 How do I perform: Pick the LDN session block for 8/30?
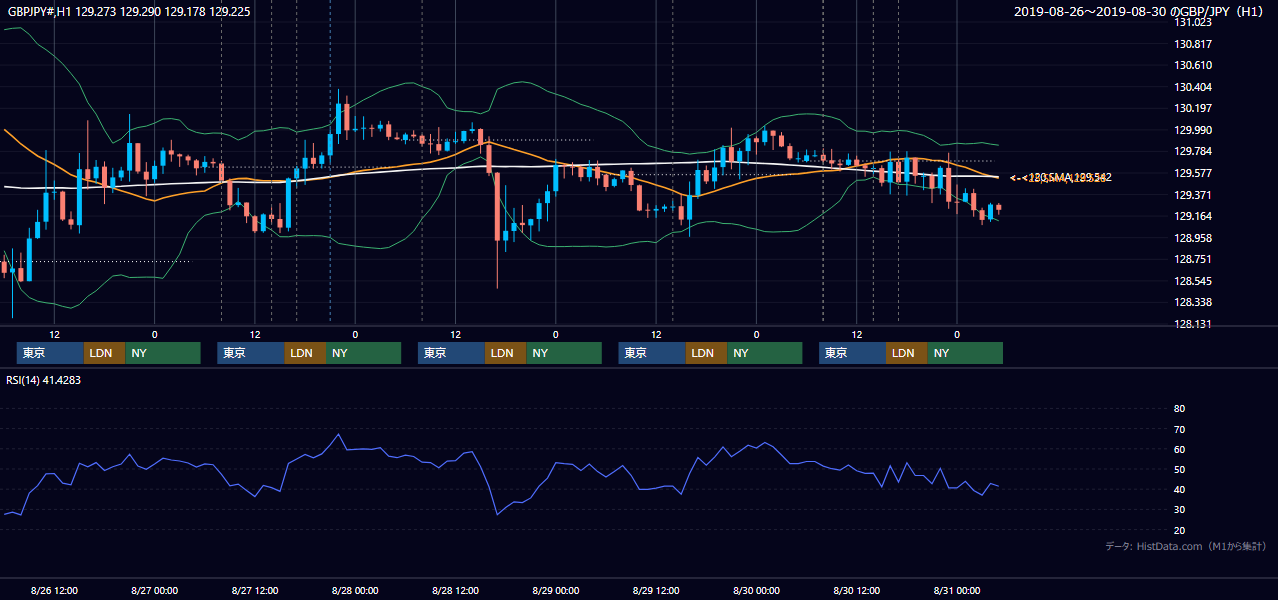pyautogui.click(x=906, y=353)
